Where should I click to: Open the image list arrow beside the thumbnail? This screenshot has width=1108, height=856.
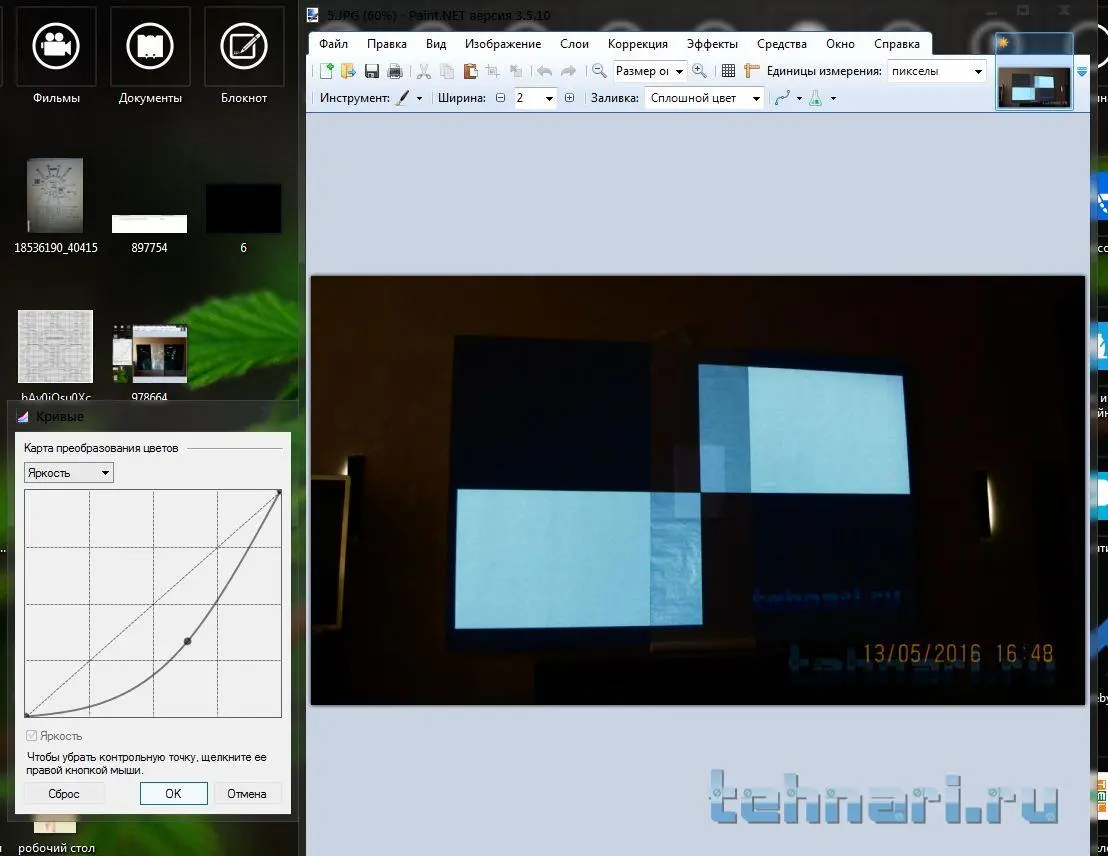coord(1081,71)
